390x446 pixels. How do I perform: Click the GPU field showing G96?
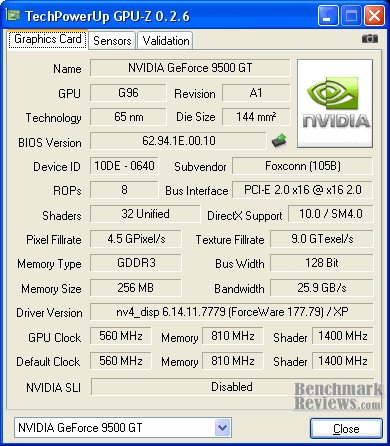pyautogui.click(x=128, y=93)
